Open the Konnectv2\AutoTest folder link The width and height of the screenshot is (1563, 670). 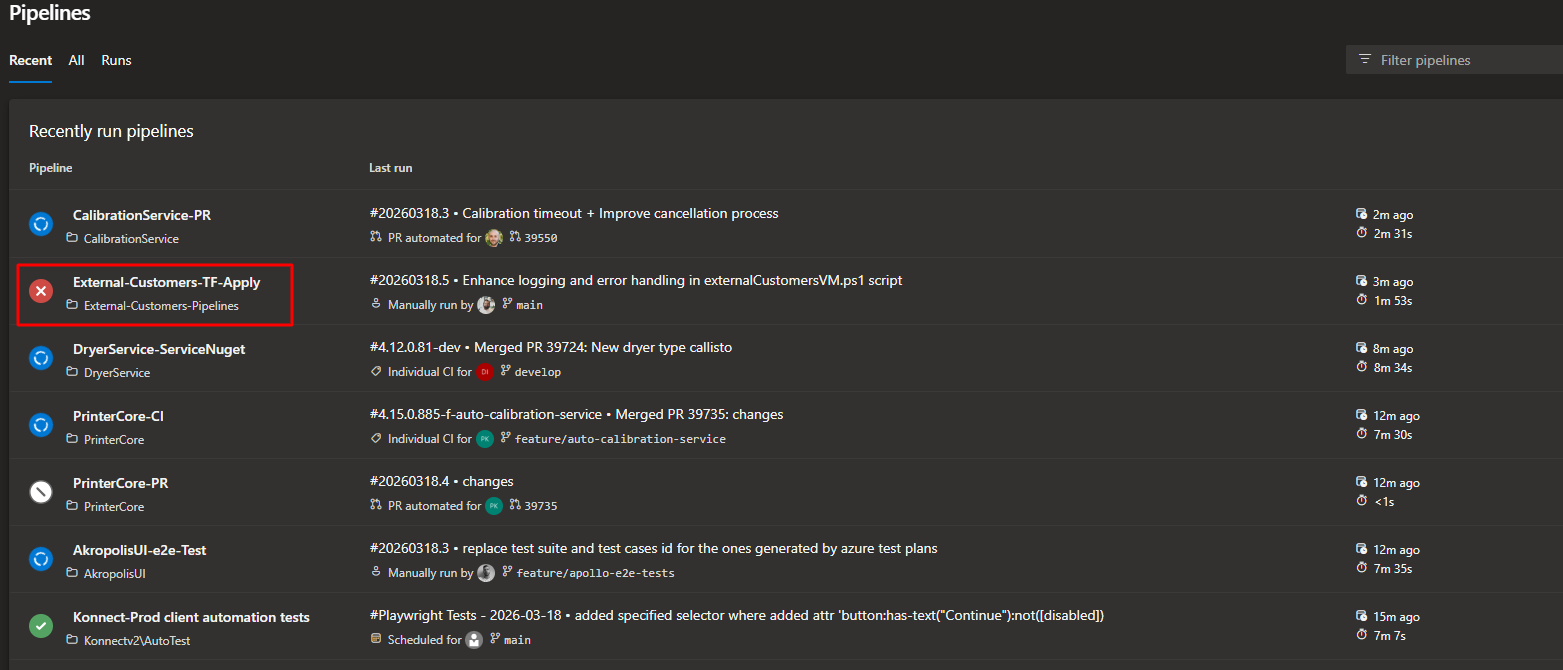click(137, 641)
